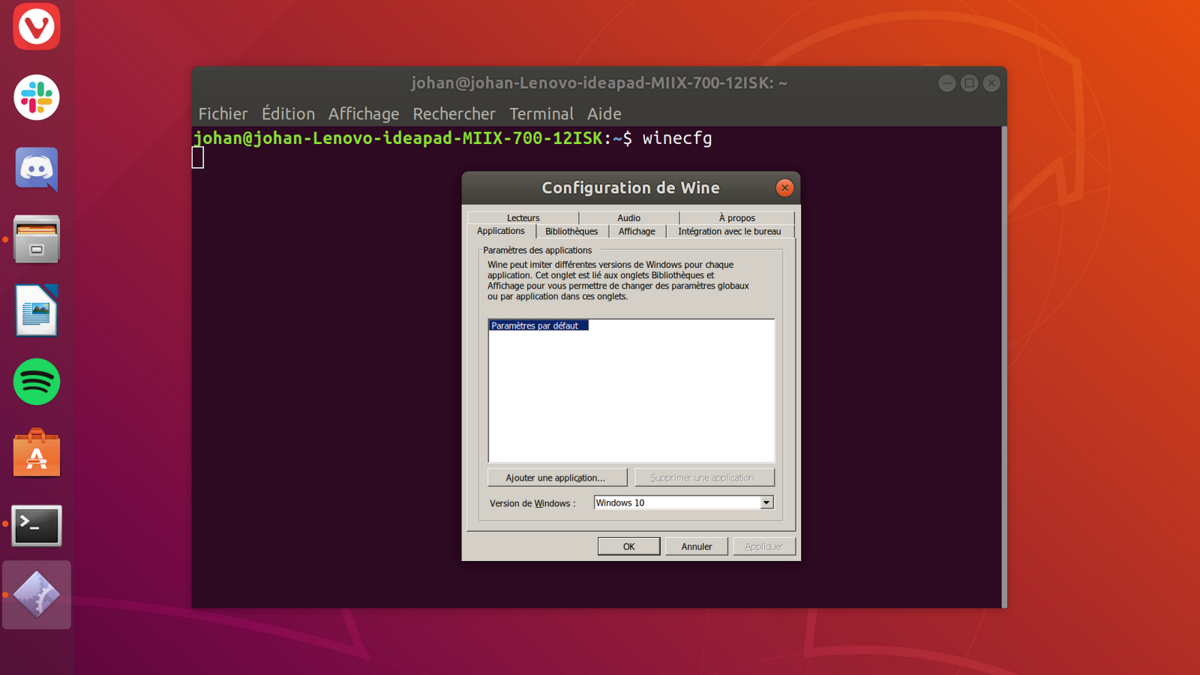The width and height of the screenshot is (1200, 675).
Task: Click the Annuler button
Action: 697,546
